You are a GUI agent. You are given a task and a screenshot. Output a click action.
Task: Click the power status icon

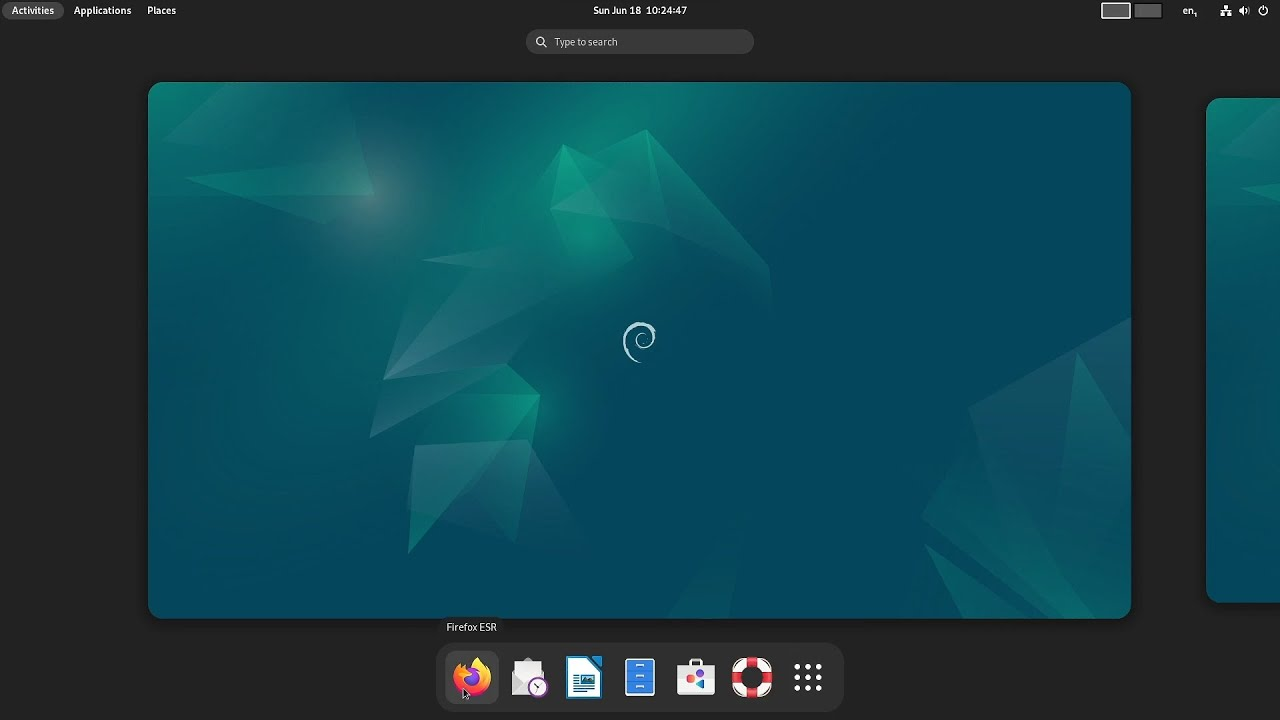coord(1262,11)
